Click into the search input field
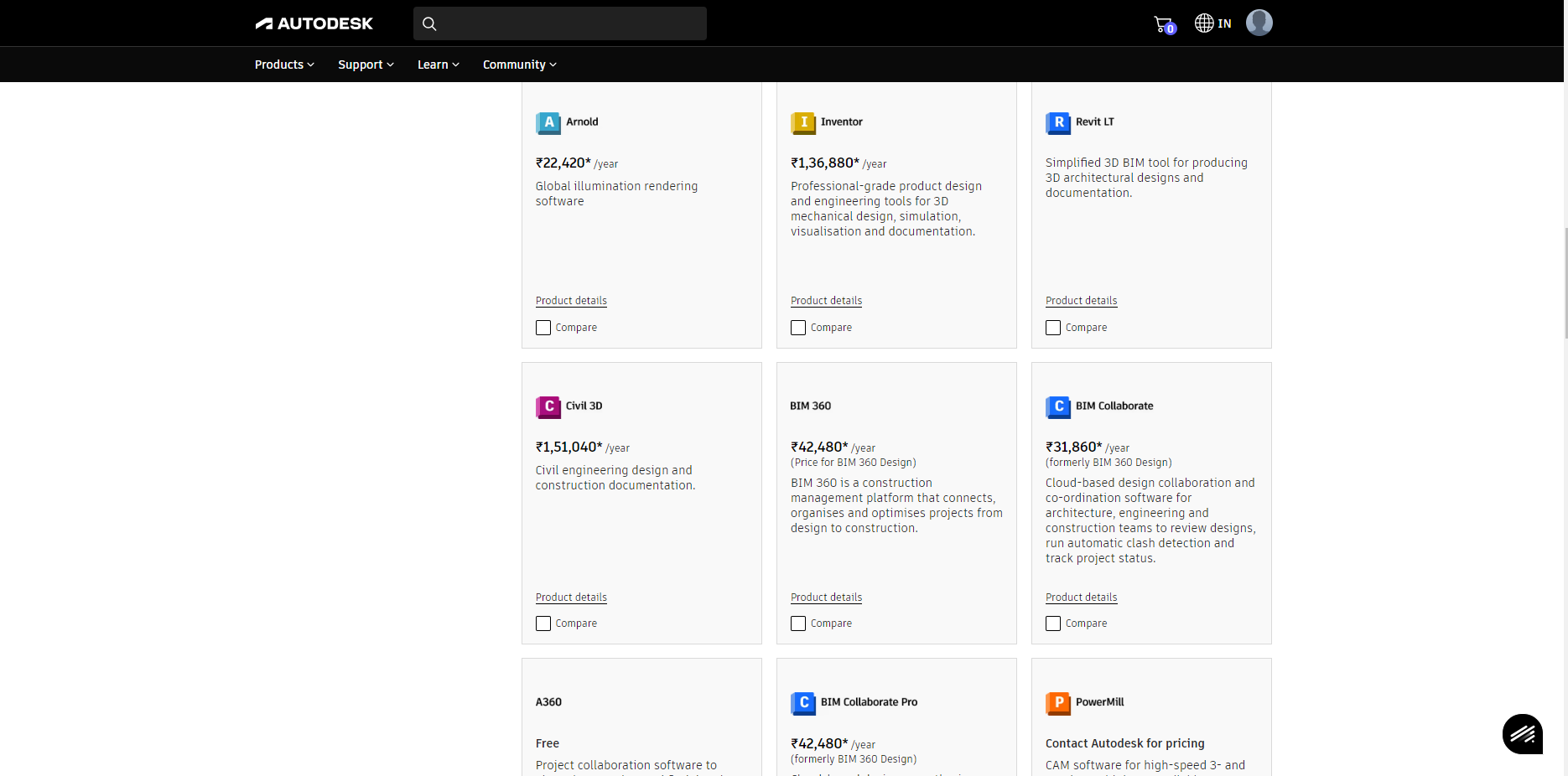This screenshot has width=1568, height=776. 560,23
